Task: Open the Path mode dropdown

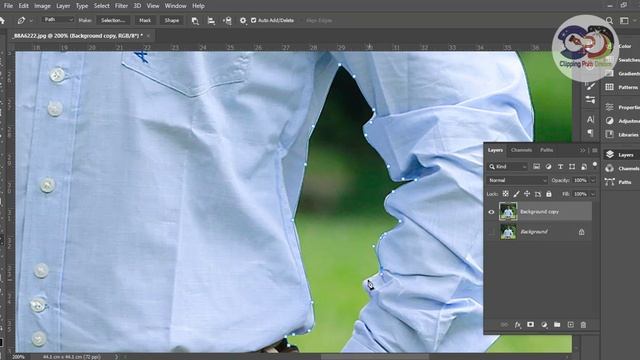Action: click(x=59, y=20)
